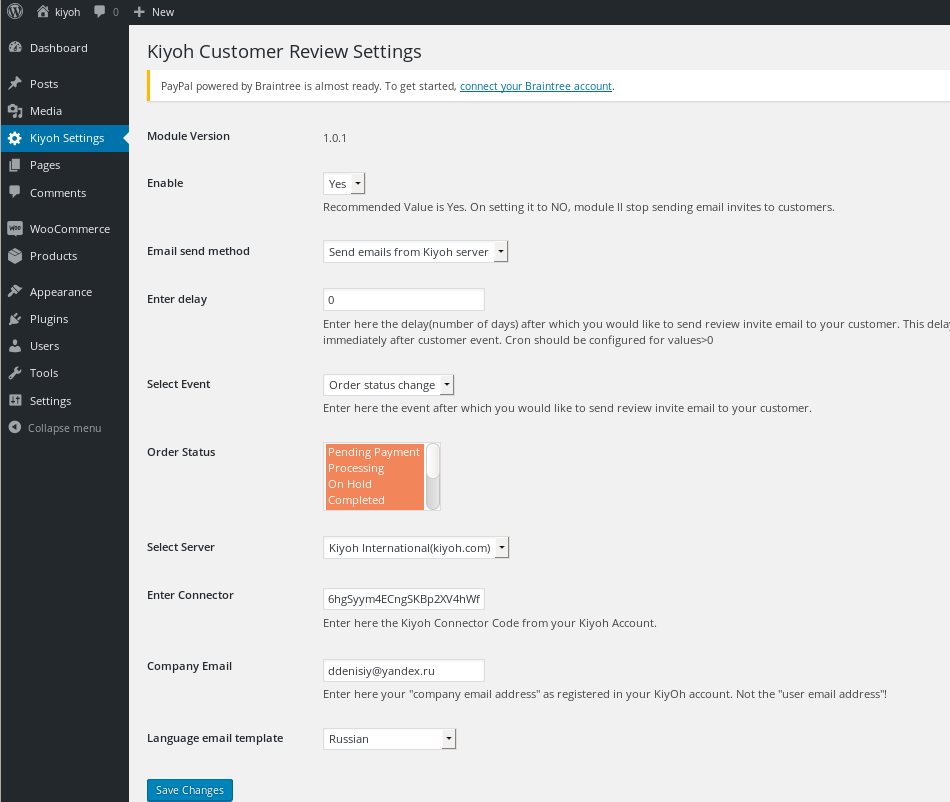Image resolution: width=950 pixels, height=802 pixels.
Task: Go to Posts menu item
Action: coord(65,84)
